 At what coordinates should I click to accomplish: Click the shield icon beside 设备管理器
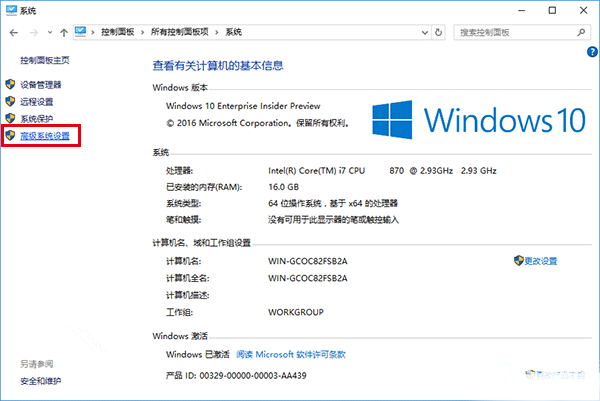coord(11,85)
